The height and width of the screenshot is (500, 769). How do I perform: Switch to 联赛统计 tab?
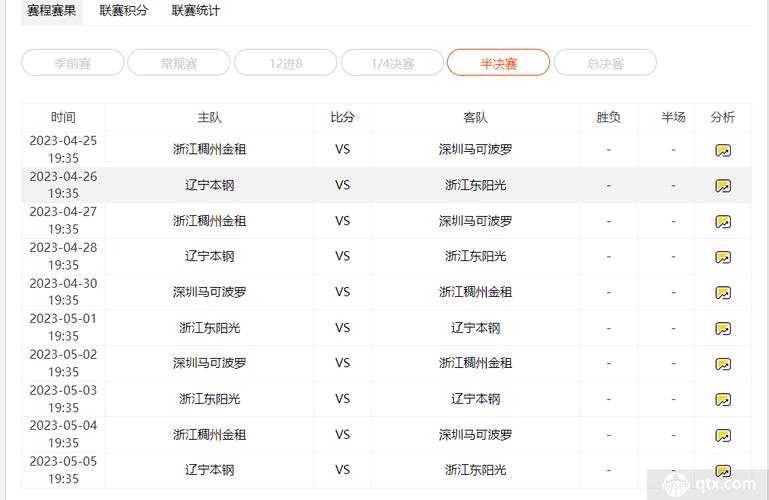pos(196,11)
